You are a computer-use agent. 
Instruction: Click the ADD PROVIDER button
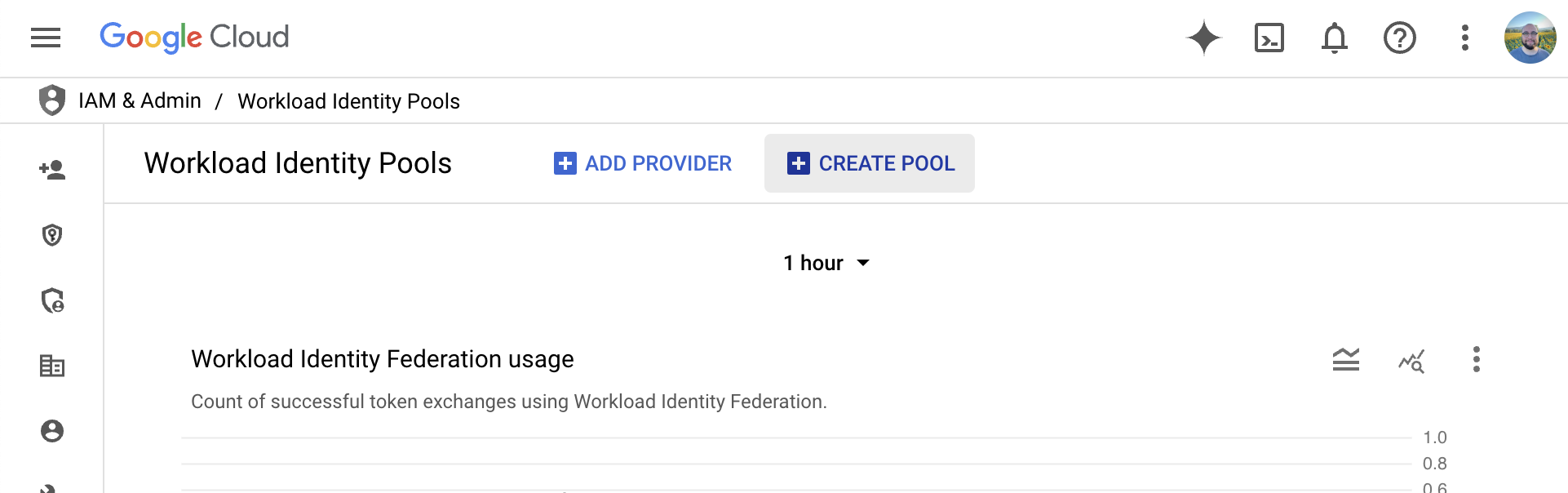pos(643,163)
